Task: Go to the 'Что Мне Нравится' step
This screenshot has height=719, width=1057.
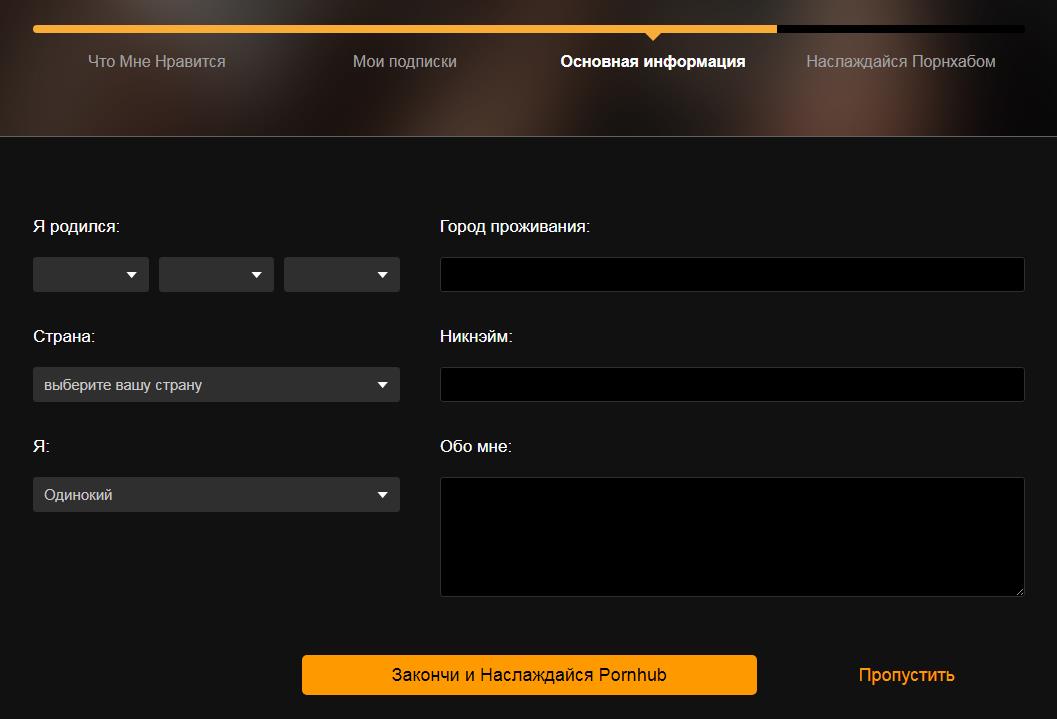Action: 157,61
